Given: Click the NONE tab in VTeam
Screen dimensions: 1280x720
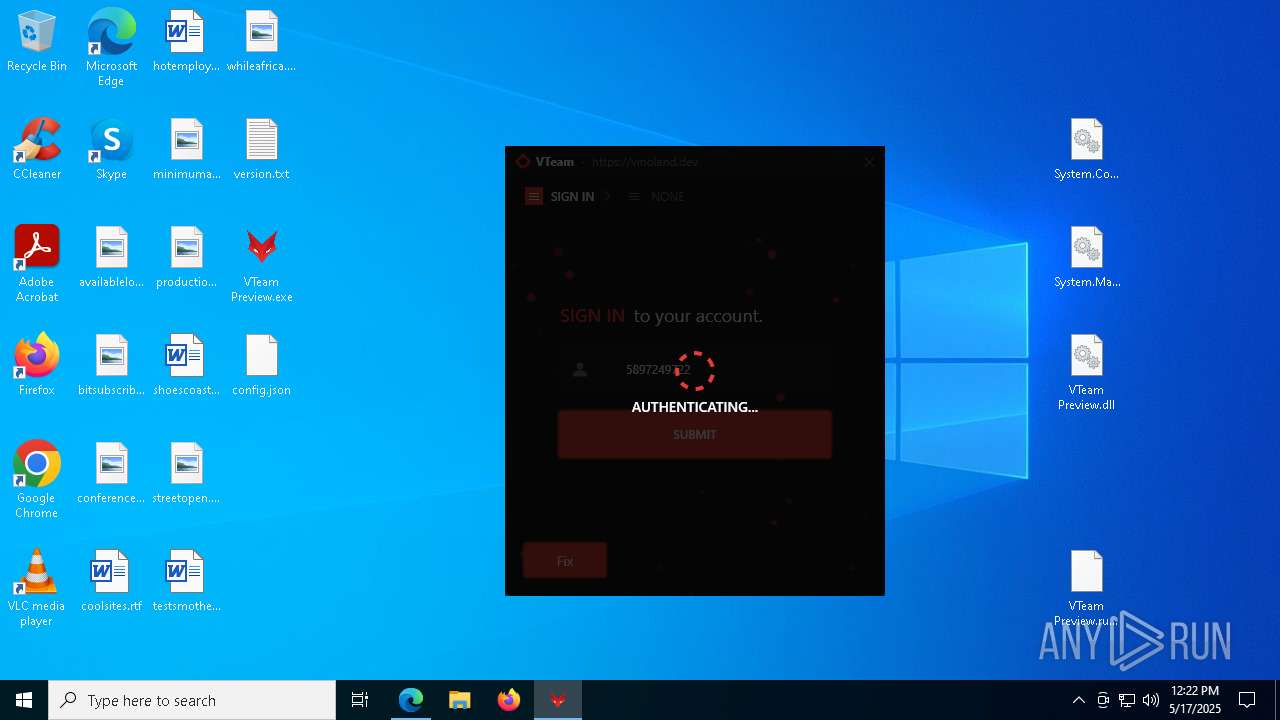Looking at the screenshot, I should [656, 197].
